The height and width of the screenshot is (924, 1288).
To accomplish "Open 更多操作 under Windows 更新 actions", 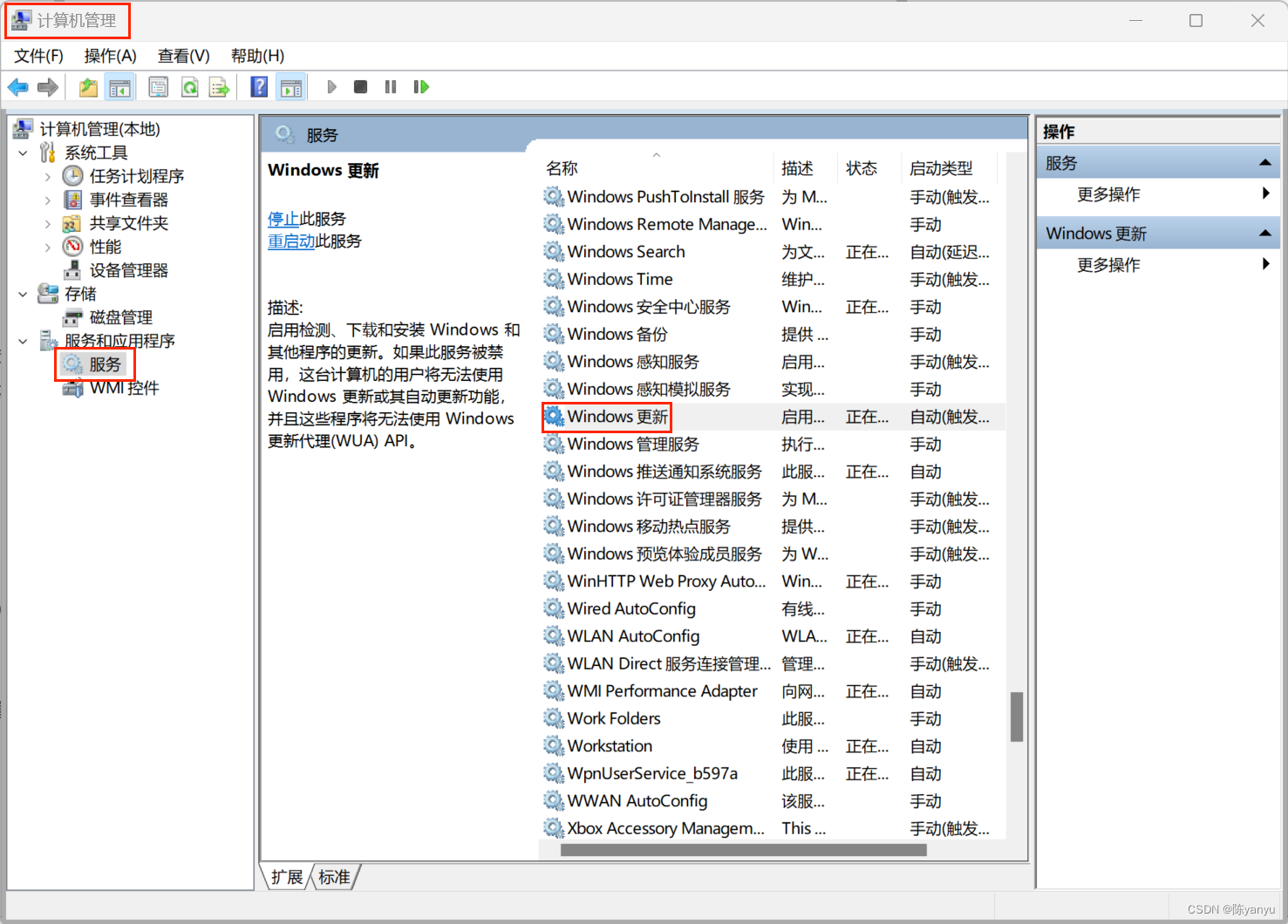I will (x=1108, y=265).
